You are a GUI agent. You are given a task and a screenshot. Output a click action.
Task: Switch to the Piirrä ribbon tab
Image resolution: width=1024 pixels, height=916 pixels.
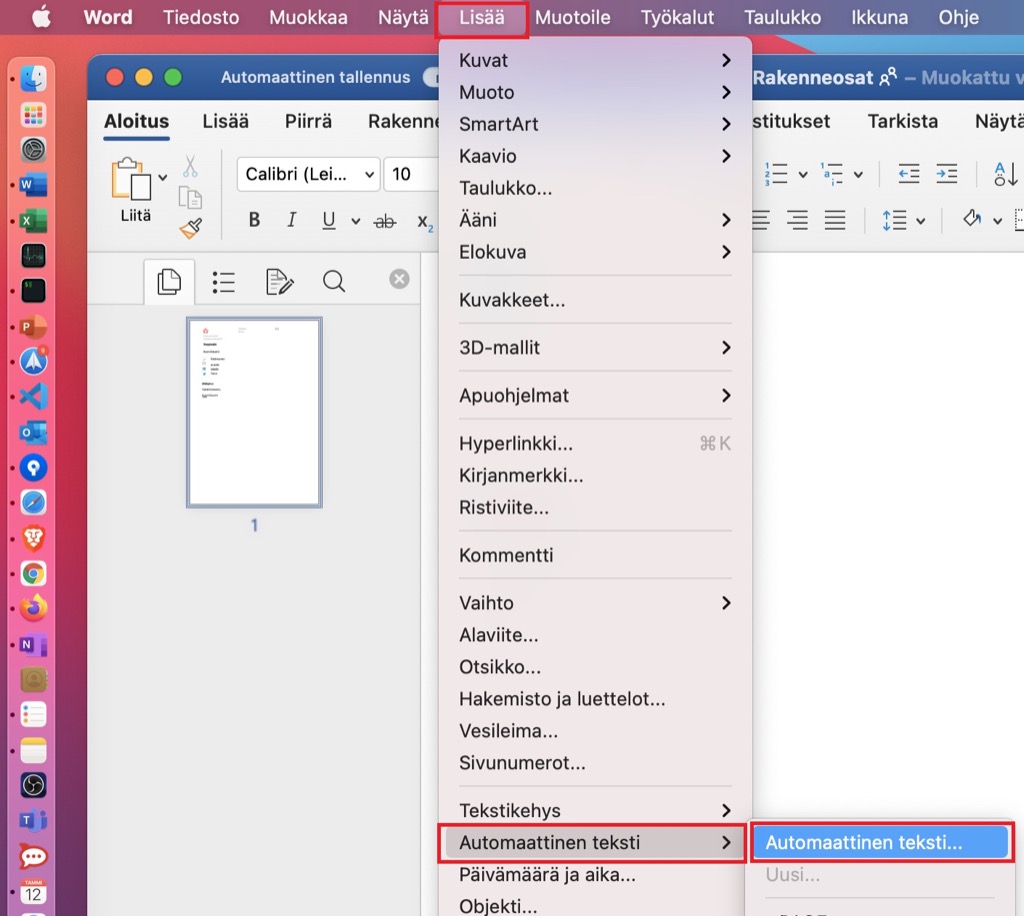tap(308, 121)
